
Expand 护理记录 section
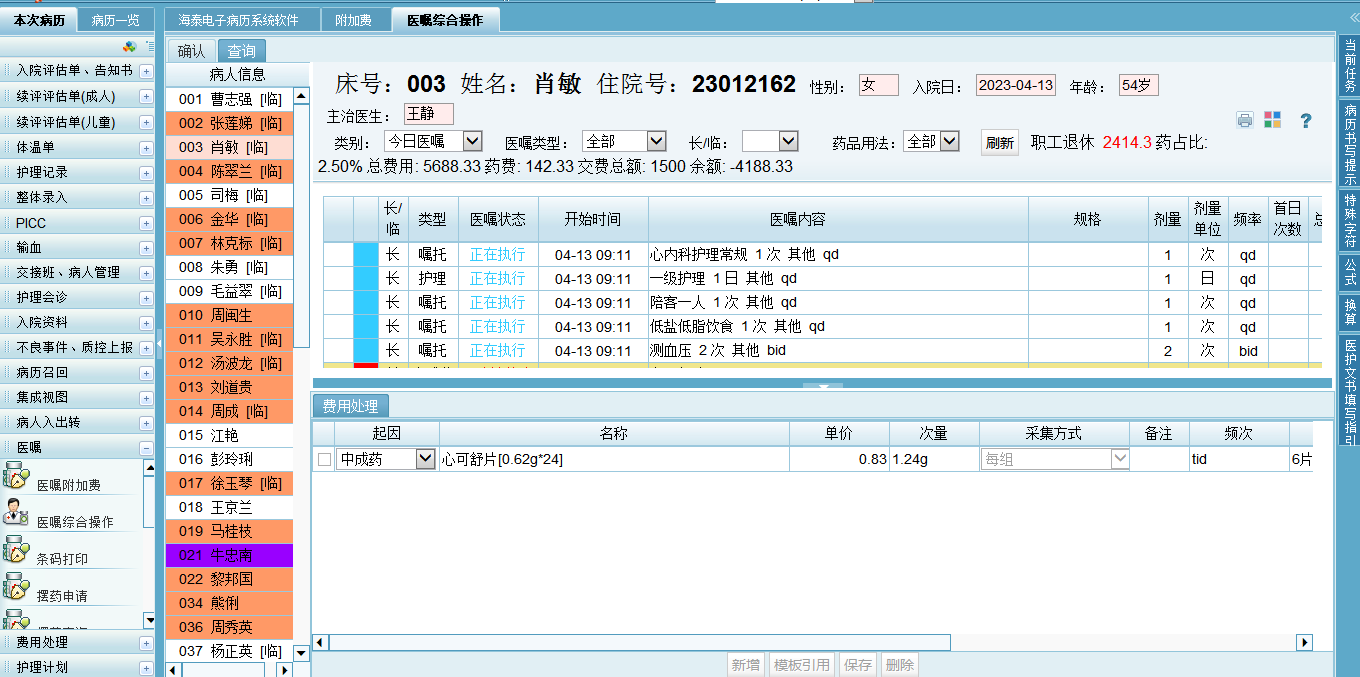[146, 172]
